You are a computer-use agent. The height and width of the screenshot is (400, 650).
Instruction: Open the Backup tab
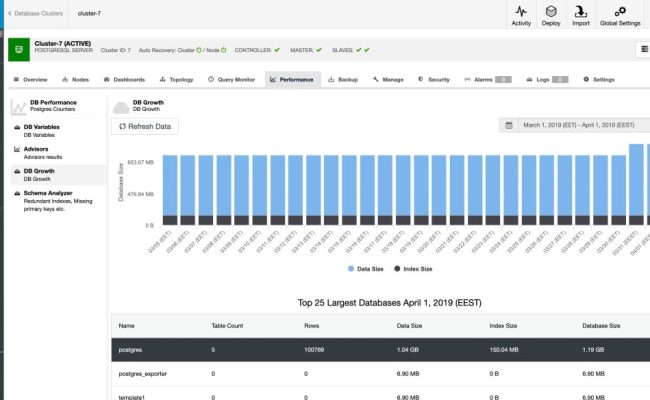point(343,80)
